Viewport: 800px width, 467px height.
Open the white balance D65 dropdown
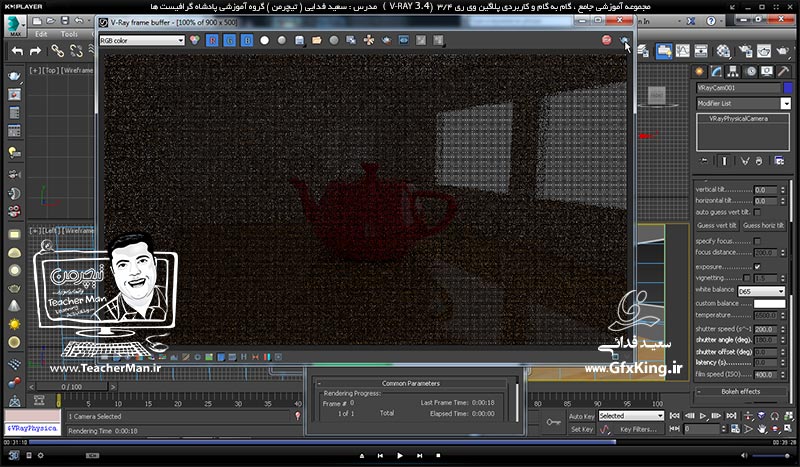pyautogui.click(x=761, y=291)
